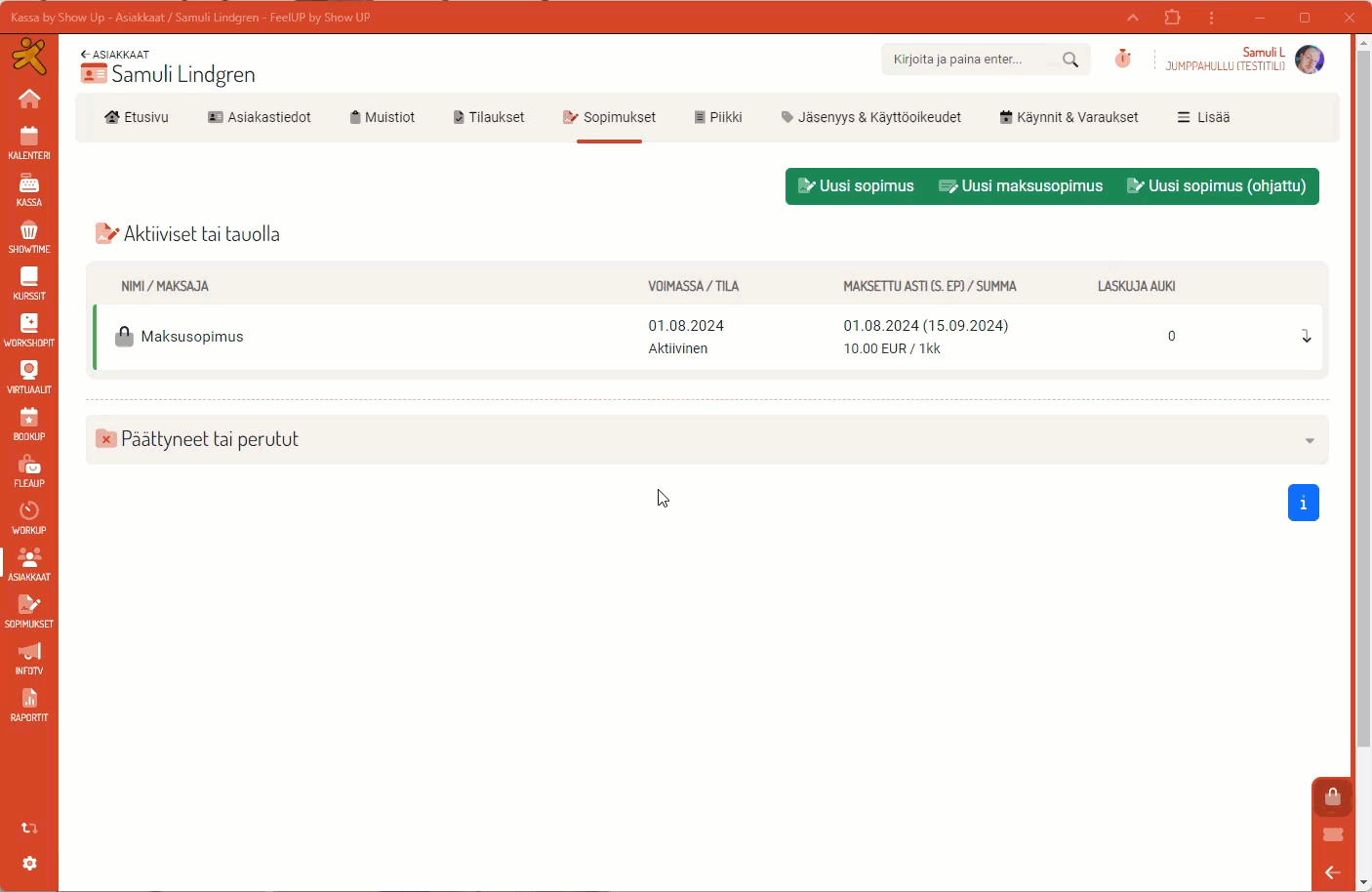Click the blue info button
Image resolution: width=1372 pixels, height=892 pixels.
1303,503
